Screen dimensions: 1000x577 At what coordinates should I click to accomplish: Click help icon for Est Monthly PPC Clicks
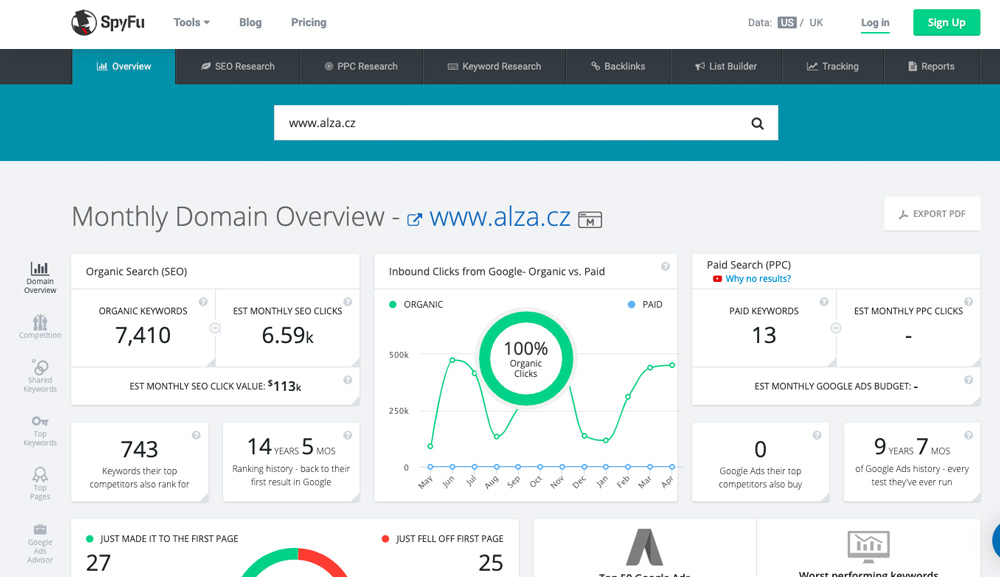tap(969, 302)
